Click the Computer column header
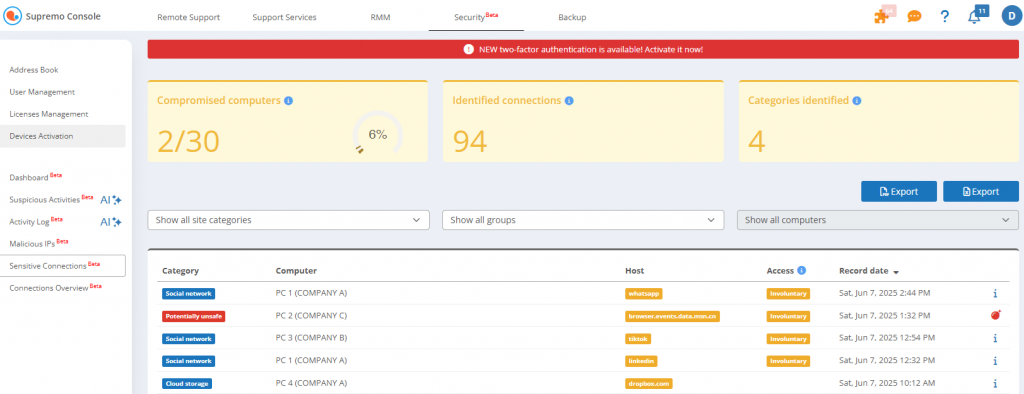The image size is (1024, 394). tap(296, 271)
